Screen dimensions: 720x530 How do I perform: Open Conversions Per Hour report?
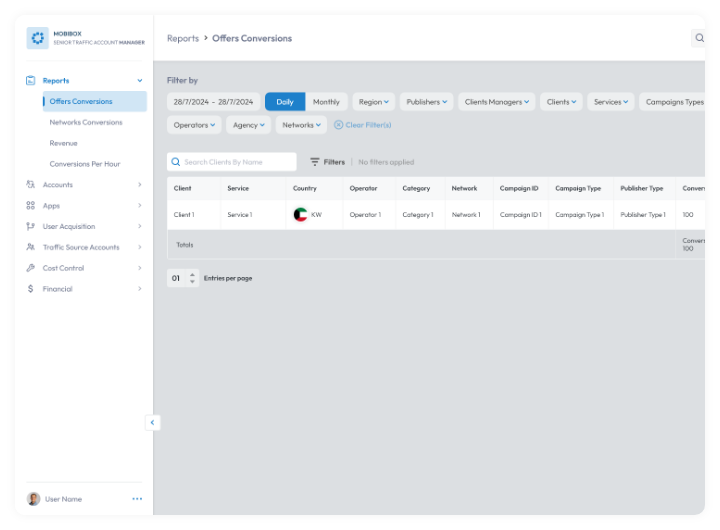85,164
